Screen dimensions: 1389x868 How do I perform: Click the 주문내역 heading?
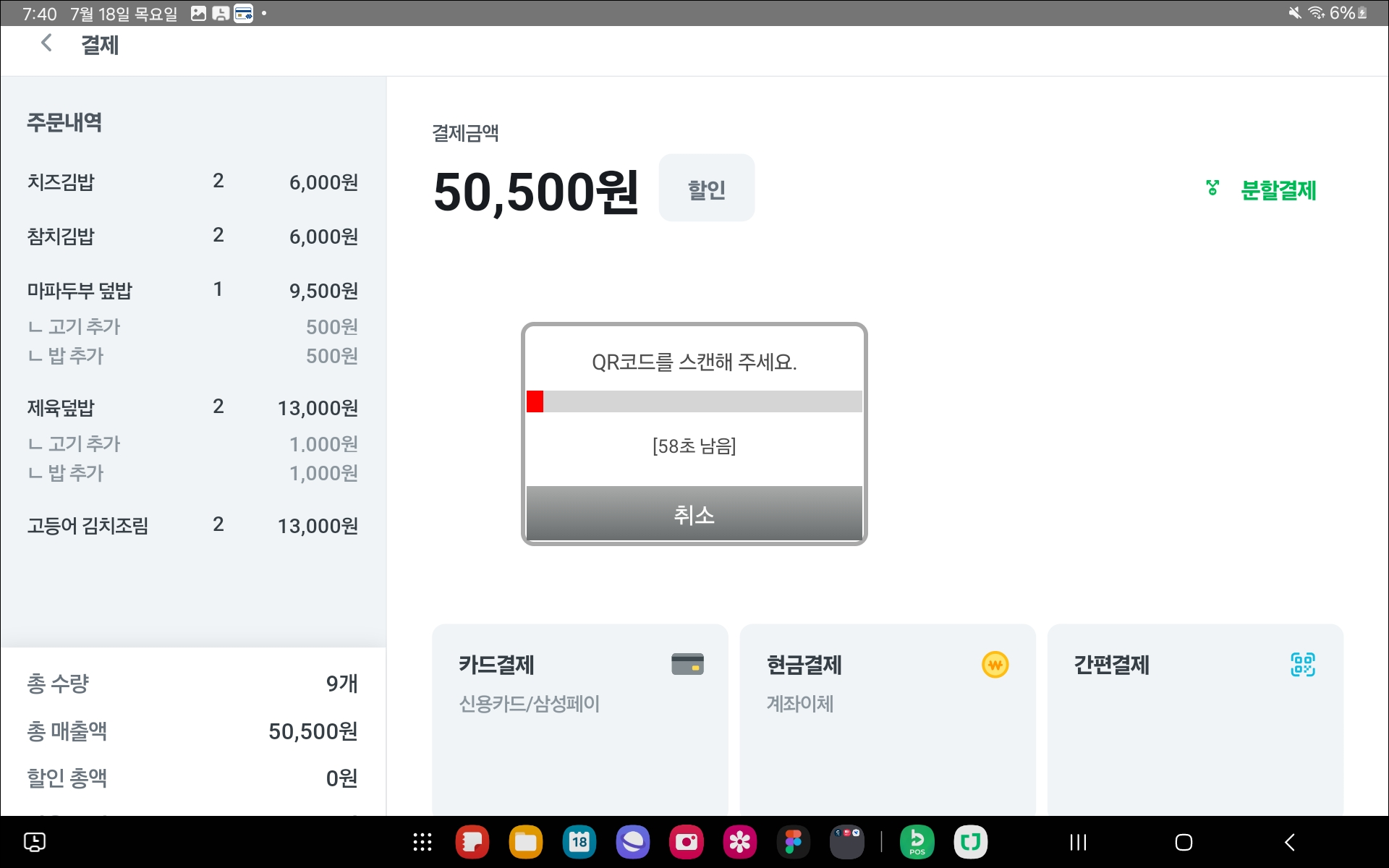64,122
